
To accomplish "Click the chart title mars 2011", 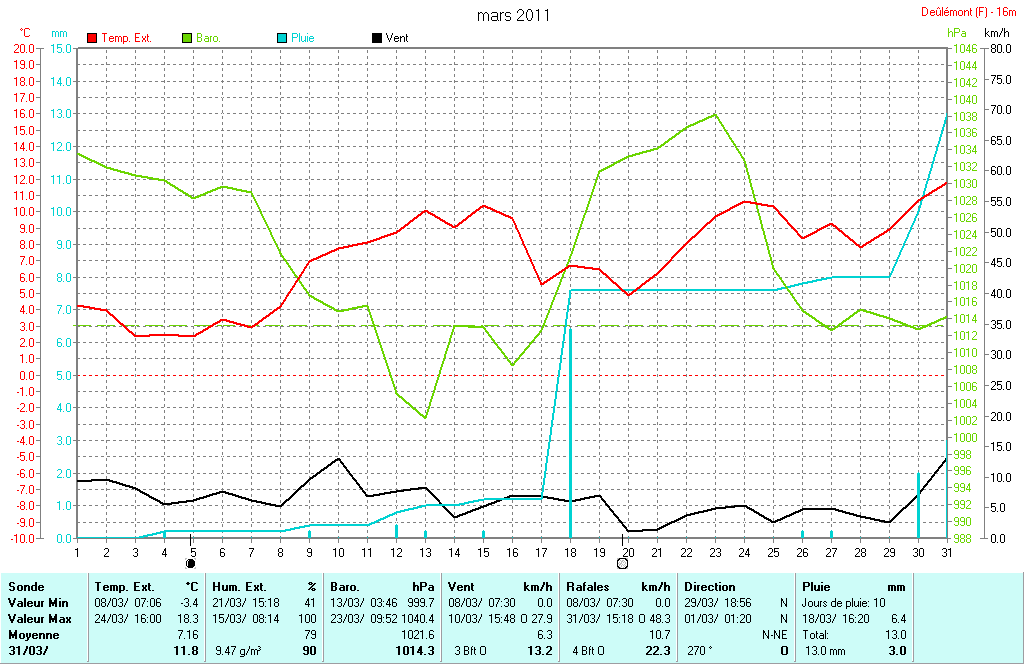I will (x=512, y=15).
